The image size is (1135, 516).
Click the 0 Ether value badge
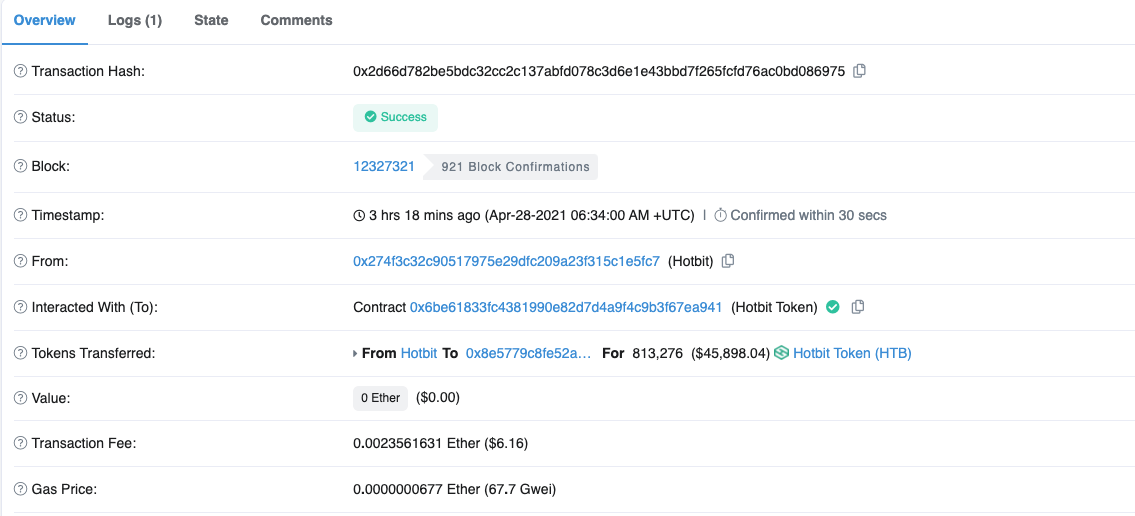click(380, 398)
